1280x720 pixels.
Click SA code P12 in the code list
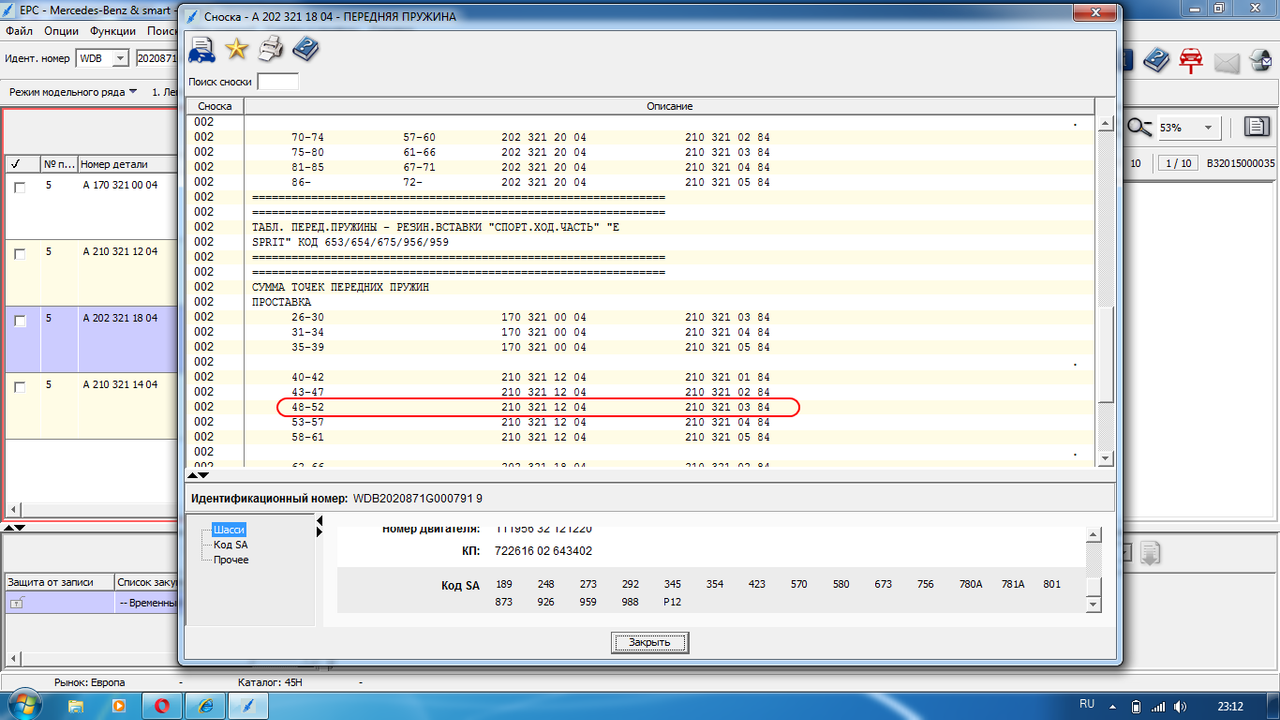(x=672, y=602)
